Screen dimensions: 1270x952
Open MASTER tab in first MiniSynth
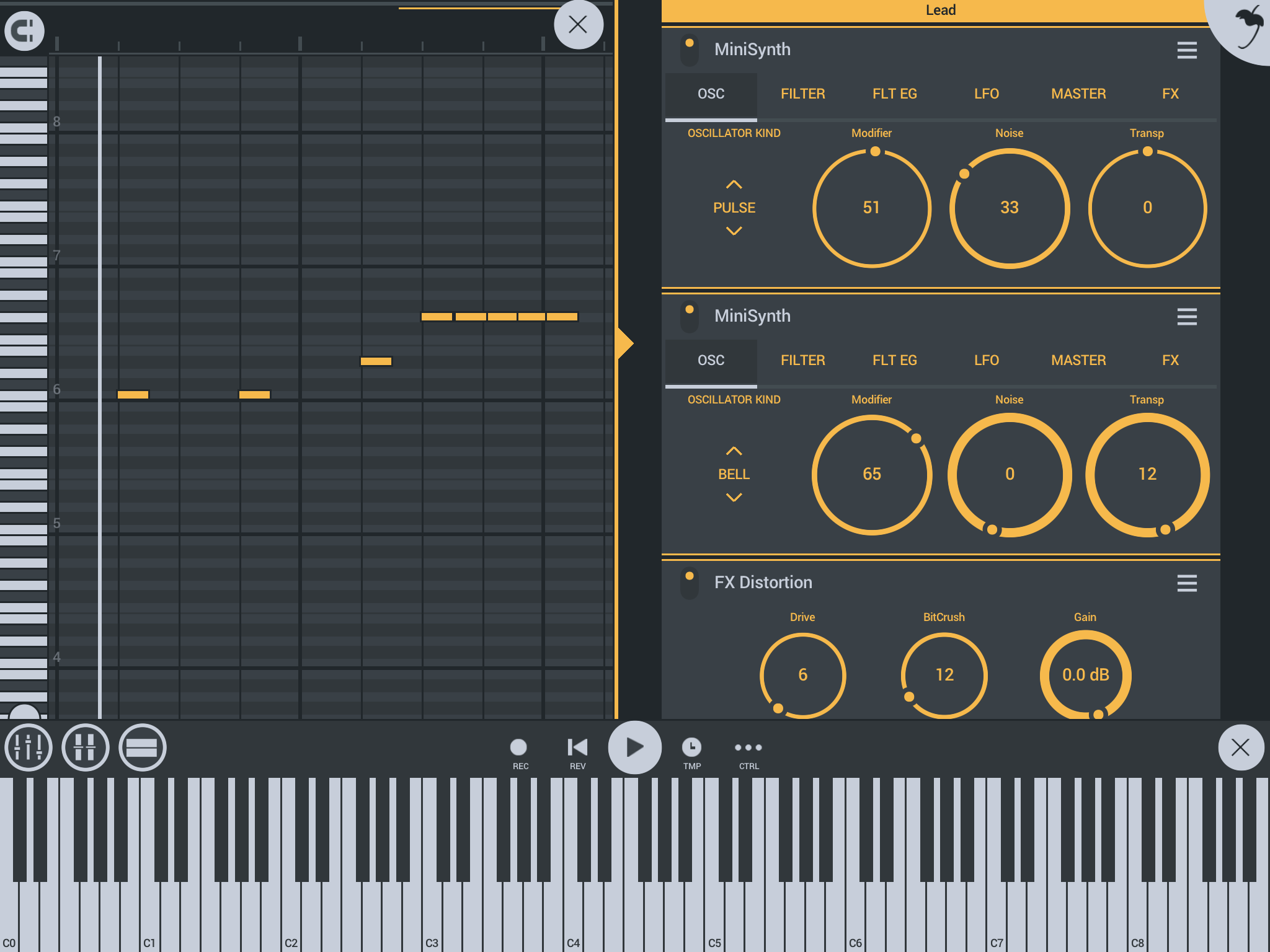pyautogui.click(x=1078, y=94)
